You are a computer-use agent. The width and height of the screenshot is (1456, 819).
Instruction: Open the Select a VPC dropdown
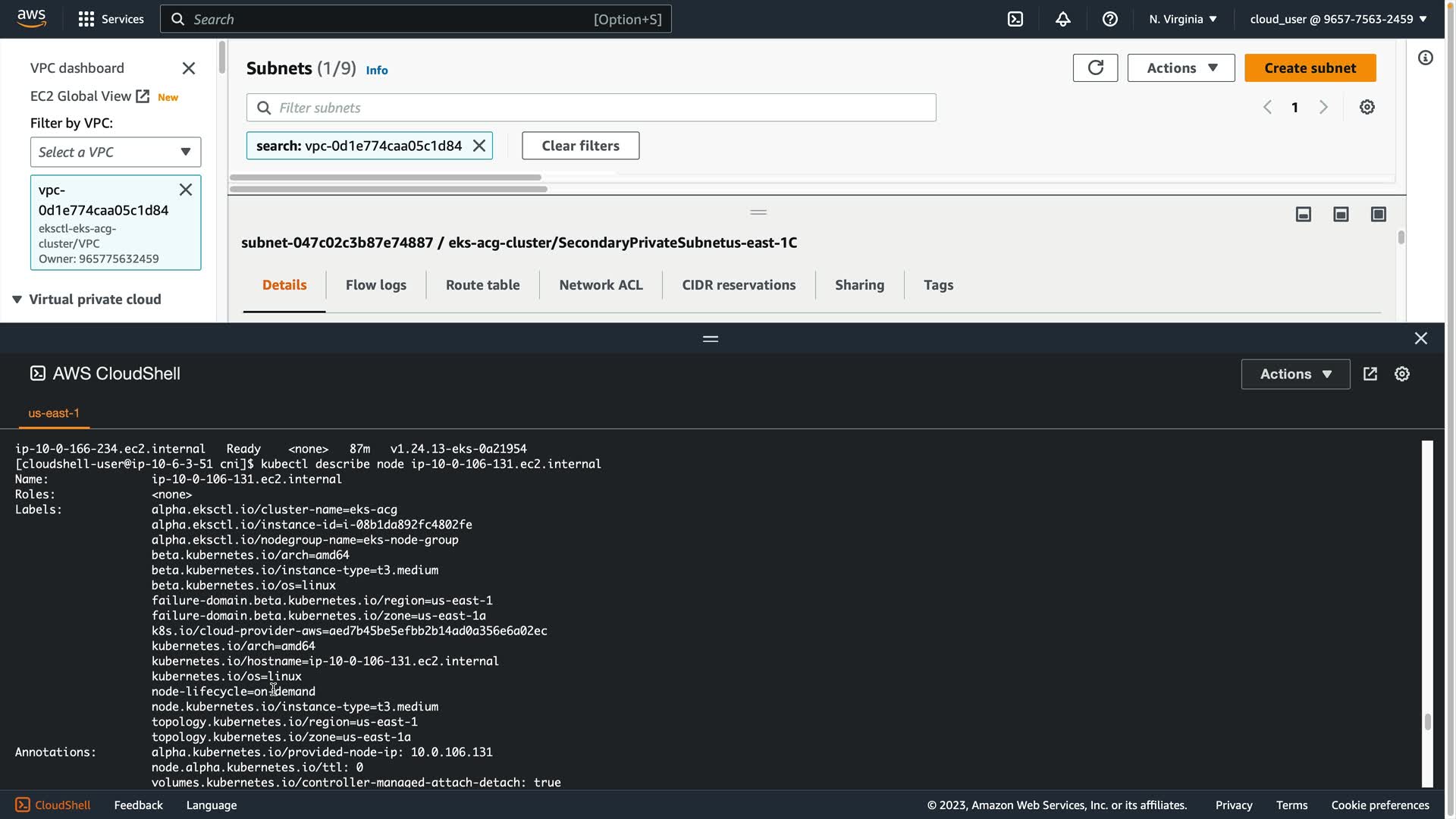(115, 152)
